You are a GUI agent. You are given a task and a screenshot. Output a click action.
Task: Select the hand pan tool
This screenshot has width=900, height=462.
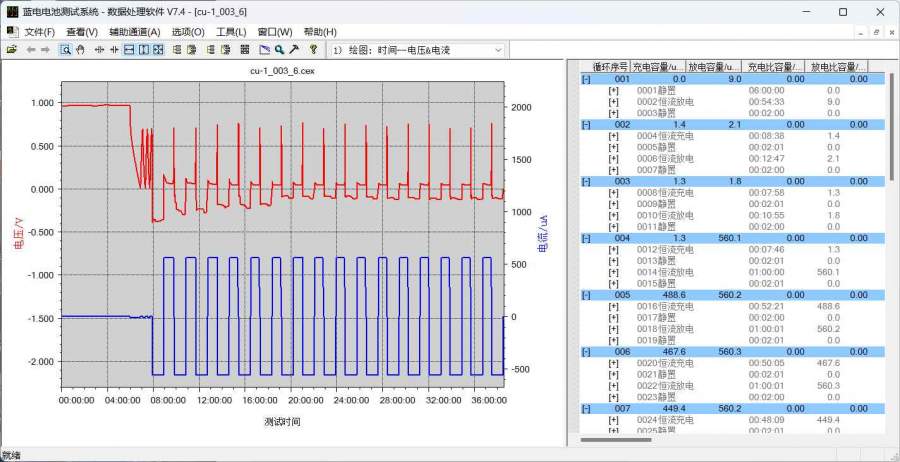coord(80,49)
